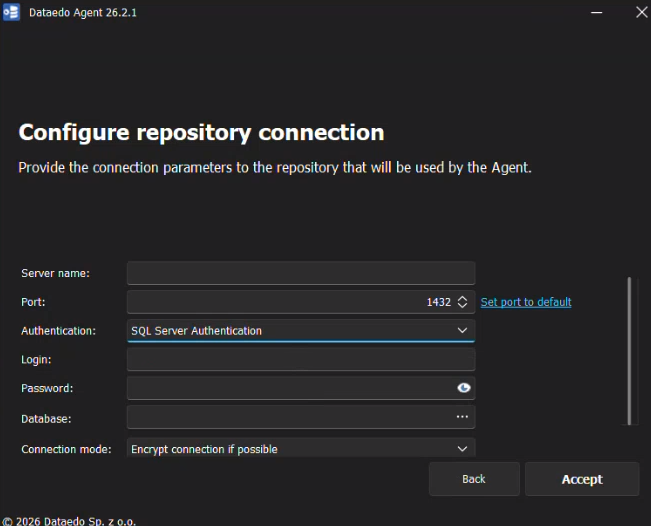Image resolution: width=651 pixels, height=526 pixels.
Task: Click the Accept button
Action: (582, 479)
